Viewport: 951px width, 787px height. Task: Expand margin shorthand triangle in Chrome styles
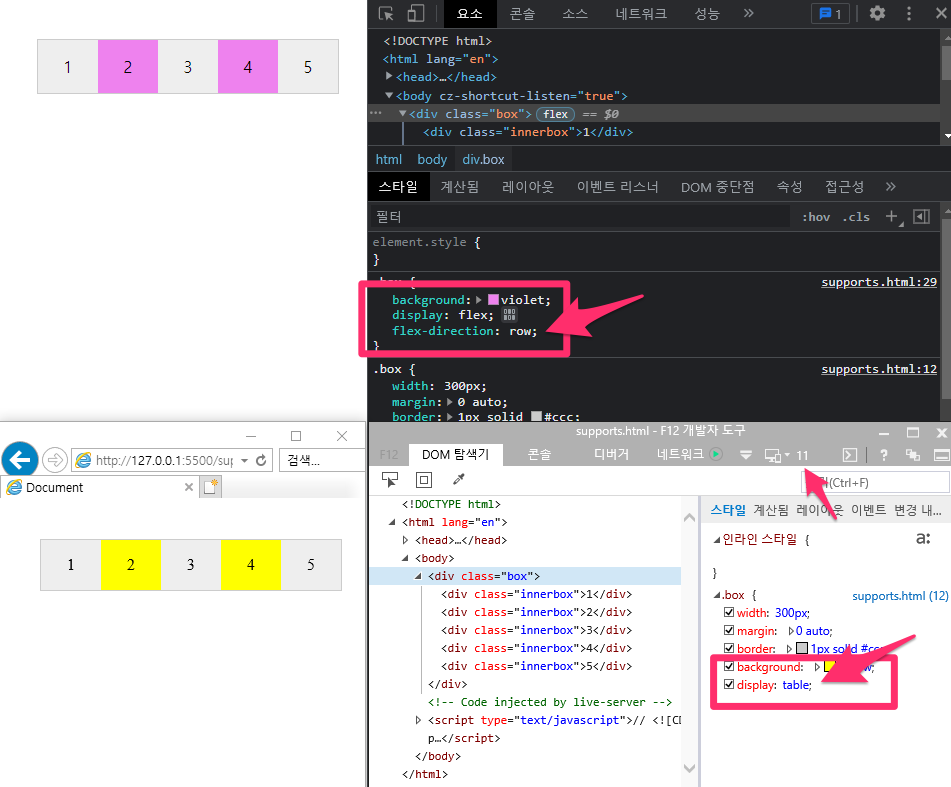449,401
